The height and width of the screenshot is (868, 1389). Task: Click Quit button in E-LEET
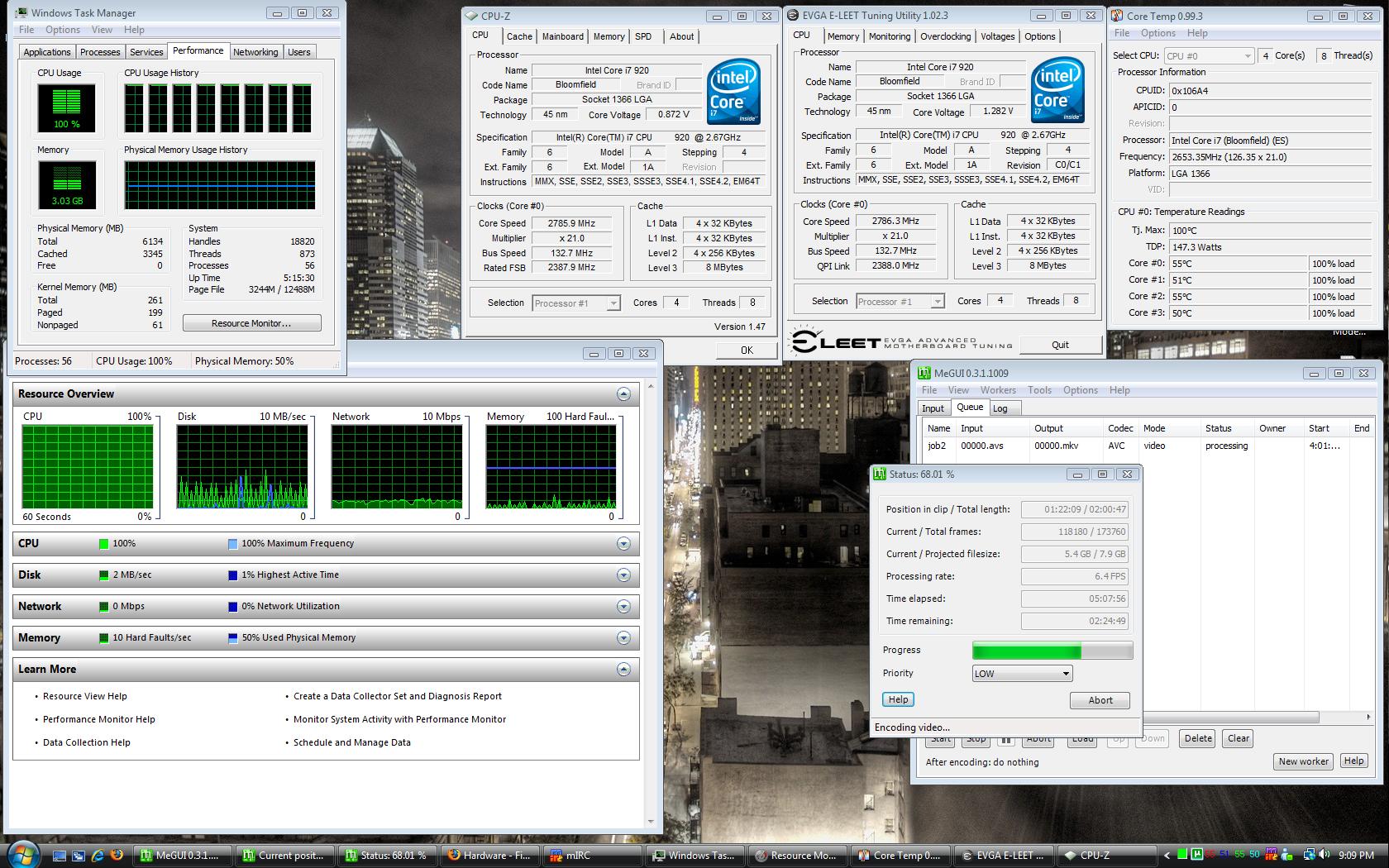pyautogui.click(x=1060, y=345)
